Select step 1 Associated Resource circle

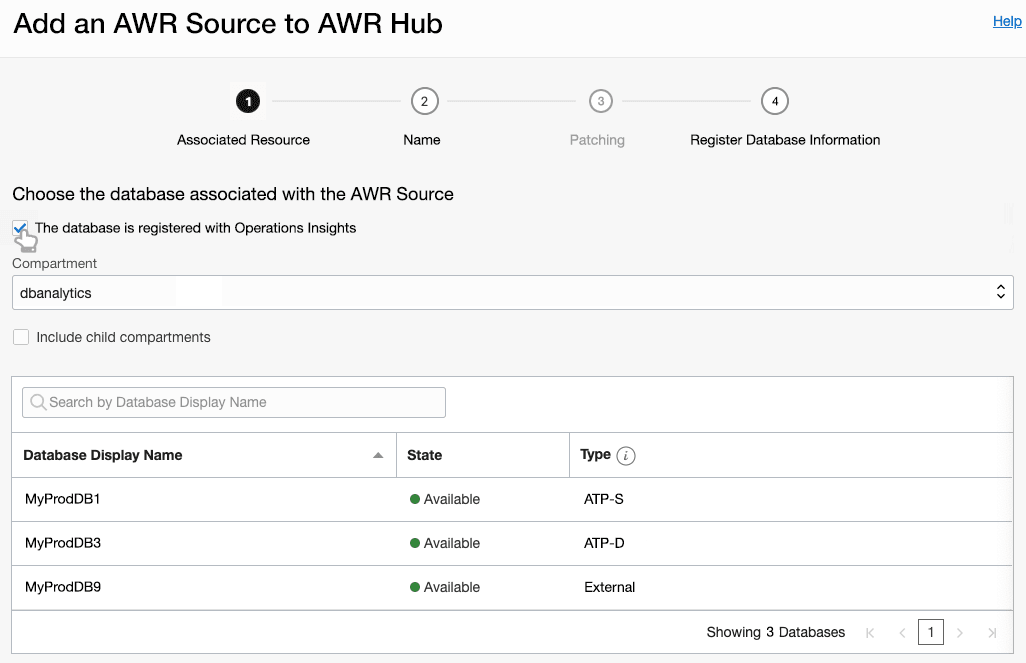(247, 101)
